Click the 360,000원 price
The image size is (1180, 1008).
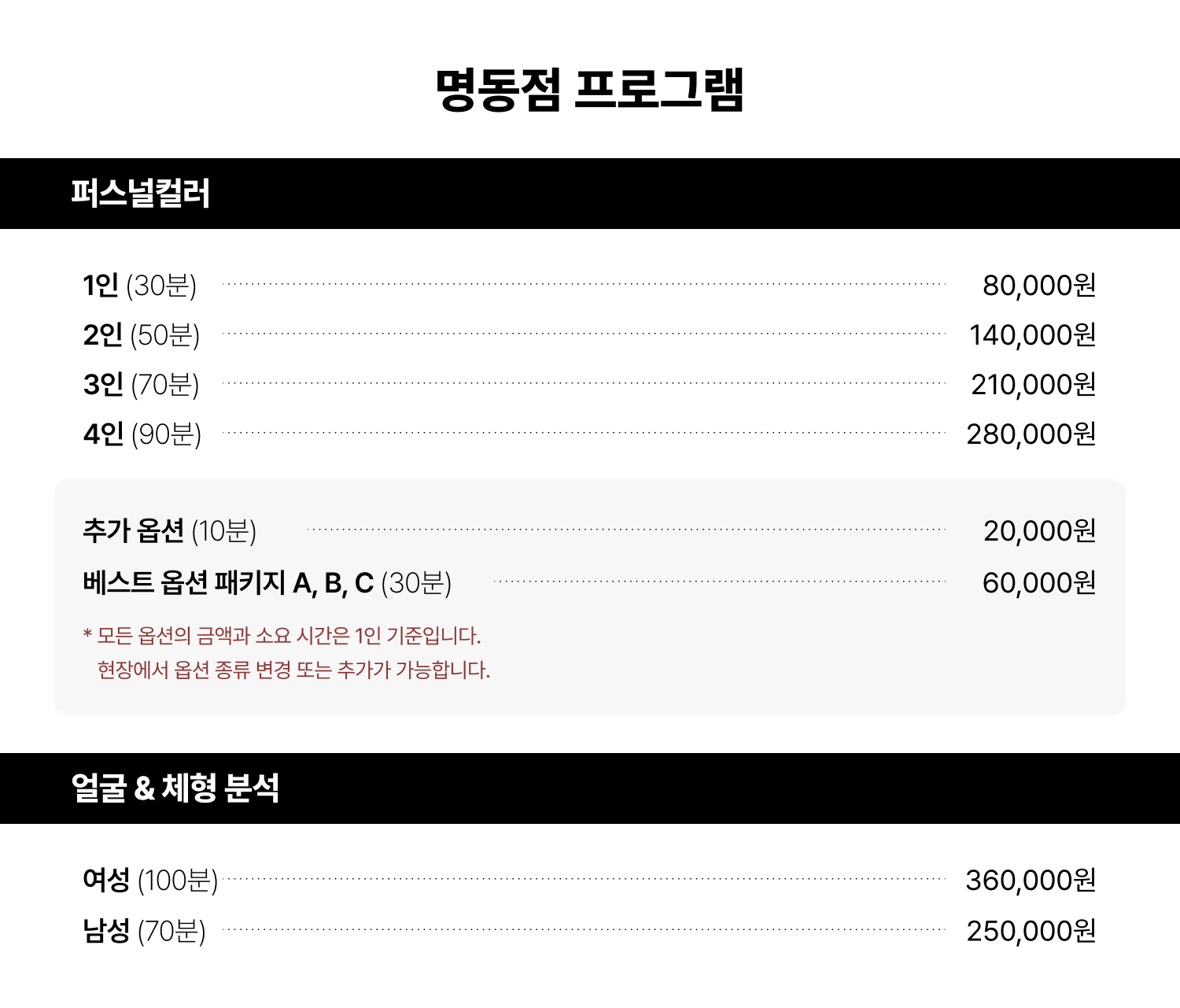coord(1031,880)
